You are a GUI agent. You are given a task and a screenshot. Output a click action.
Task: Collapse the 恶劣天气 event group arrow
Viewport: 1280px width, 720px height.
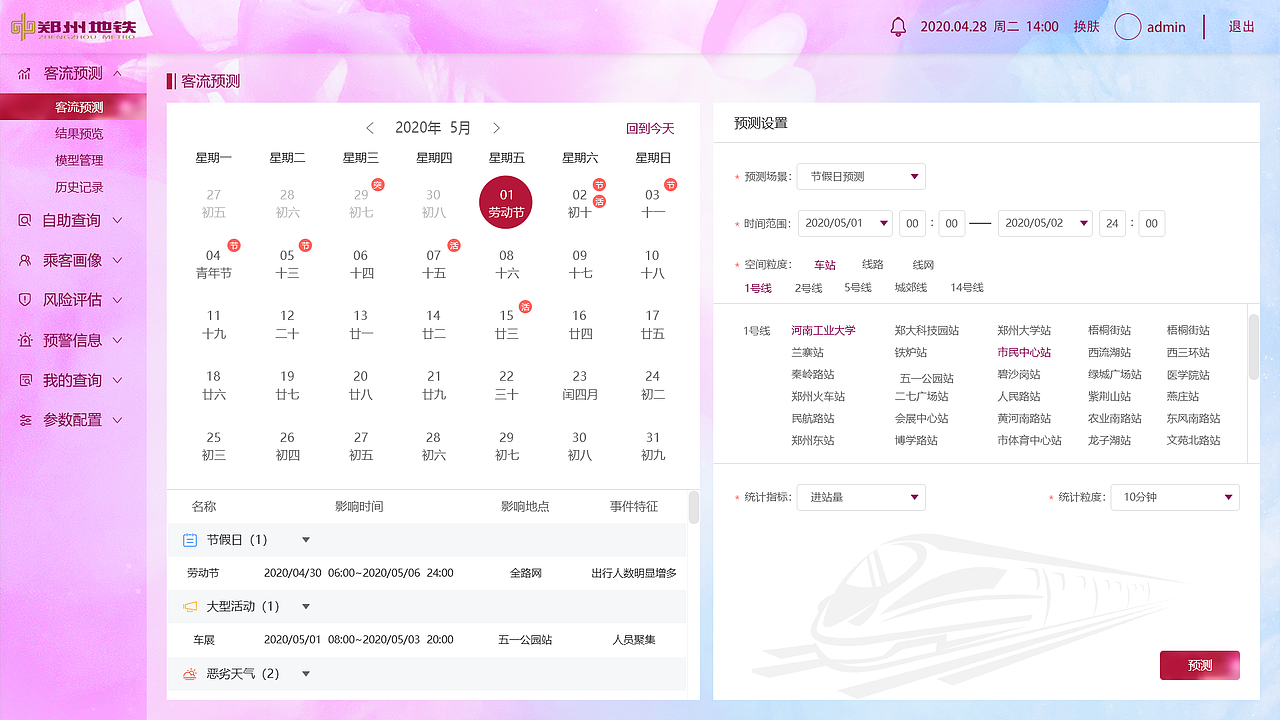pyautogui.click(x=306, y=674)
